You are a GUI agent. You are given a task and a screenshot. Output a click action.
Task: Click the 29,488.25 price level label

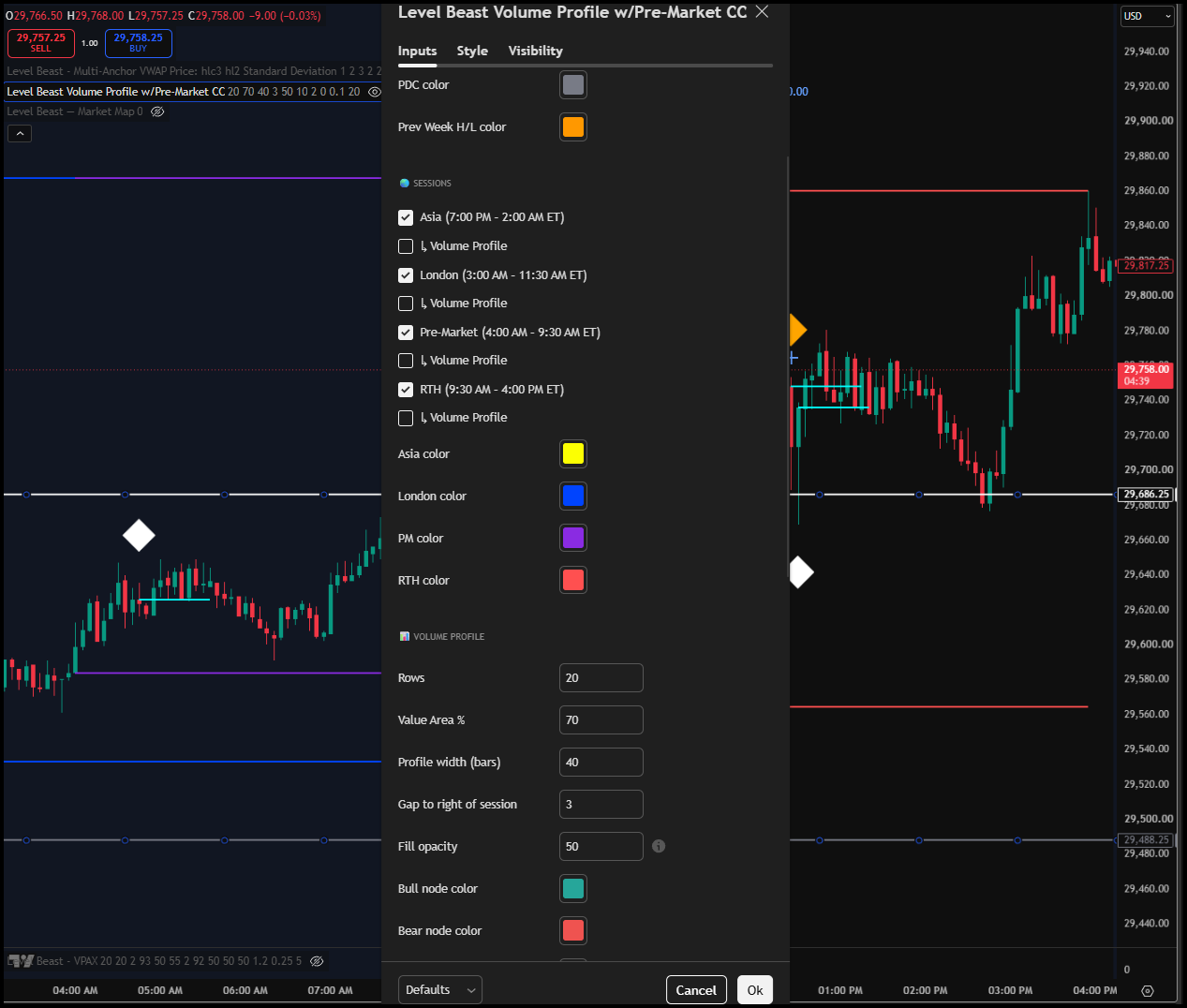click(x=1146, y=840)
